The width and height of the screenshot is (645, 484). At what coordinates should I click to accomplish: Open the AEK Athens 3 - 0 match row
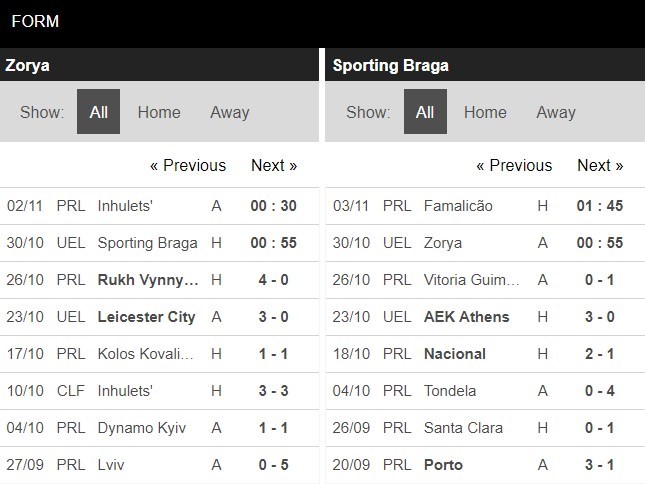click(485, 317)
